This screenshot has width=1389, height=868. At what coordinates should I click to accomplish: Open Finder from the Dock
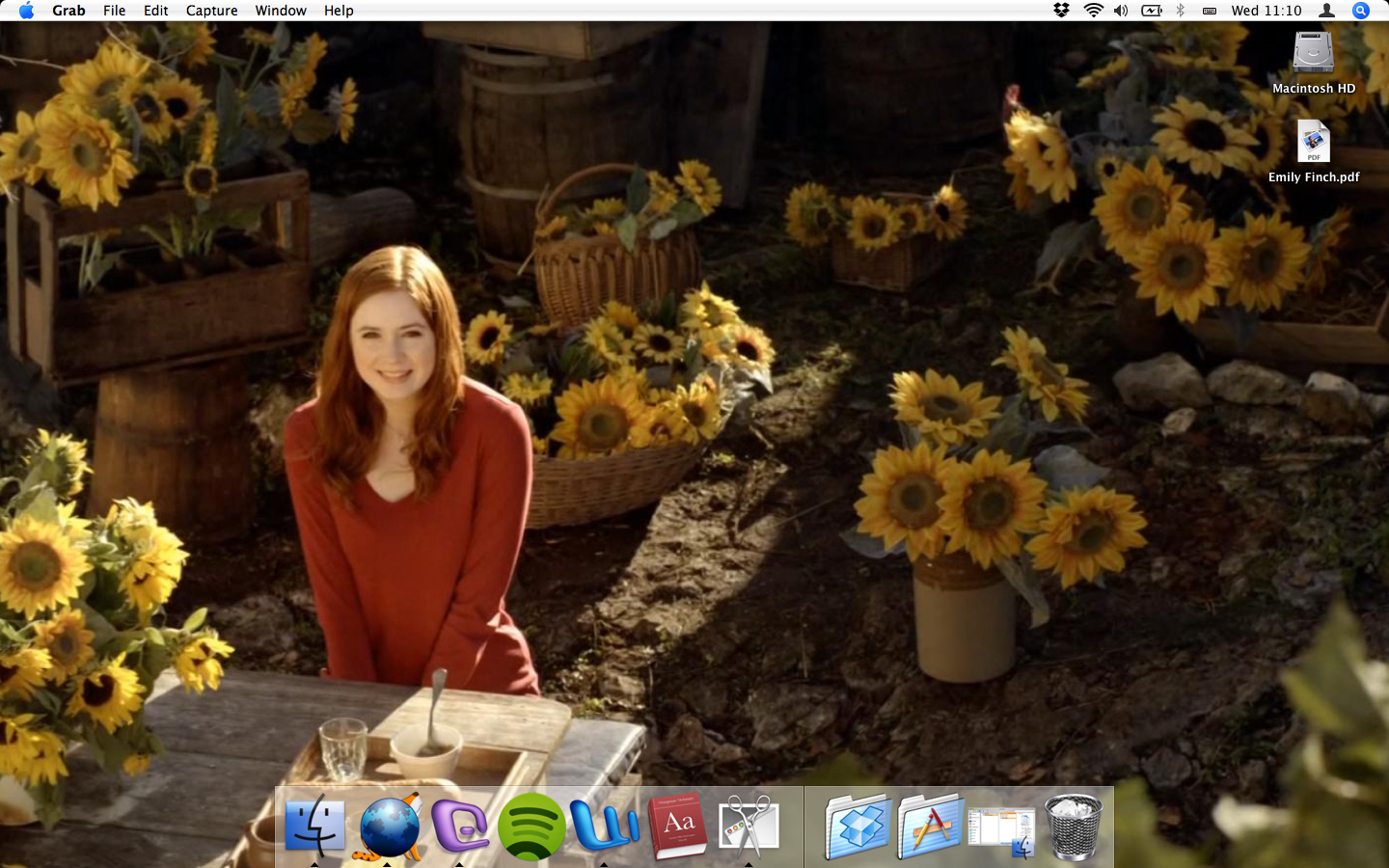(x=314, y=827)
